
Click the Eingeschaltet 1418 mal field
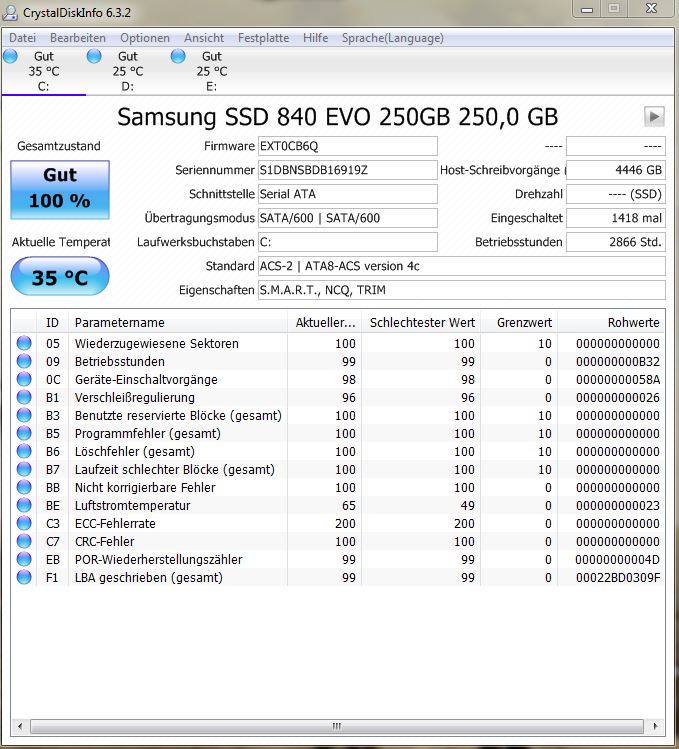click(x=615, y=218)
